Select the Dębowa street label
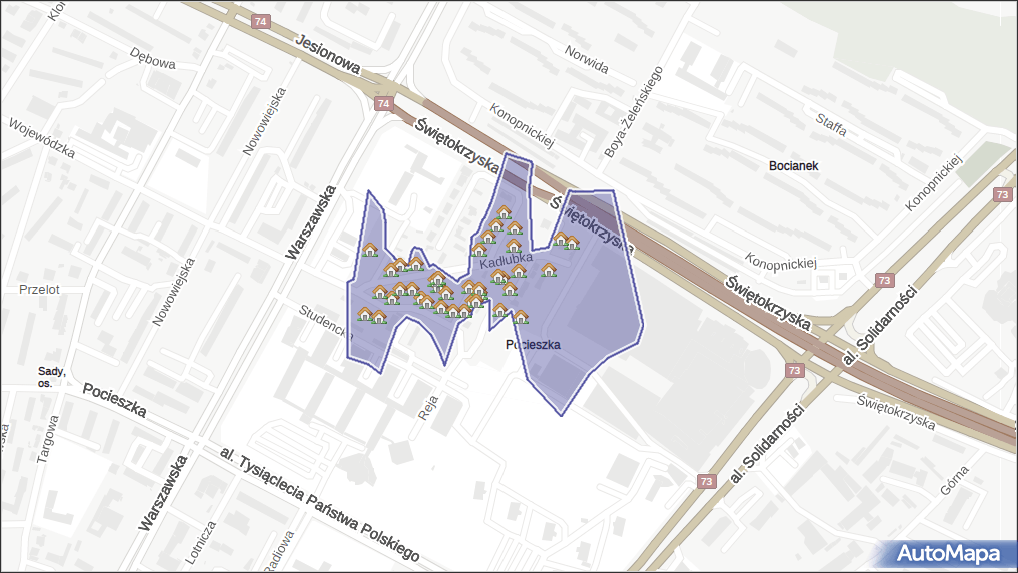 pyautogui.click(x=153, y=61)
